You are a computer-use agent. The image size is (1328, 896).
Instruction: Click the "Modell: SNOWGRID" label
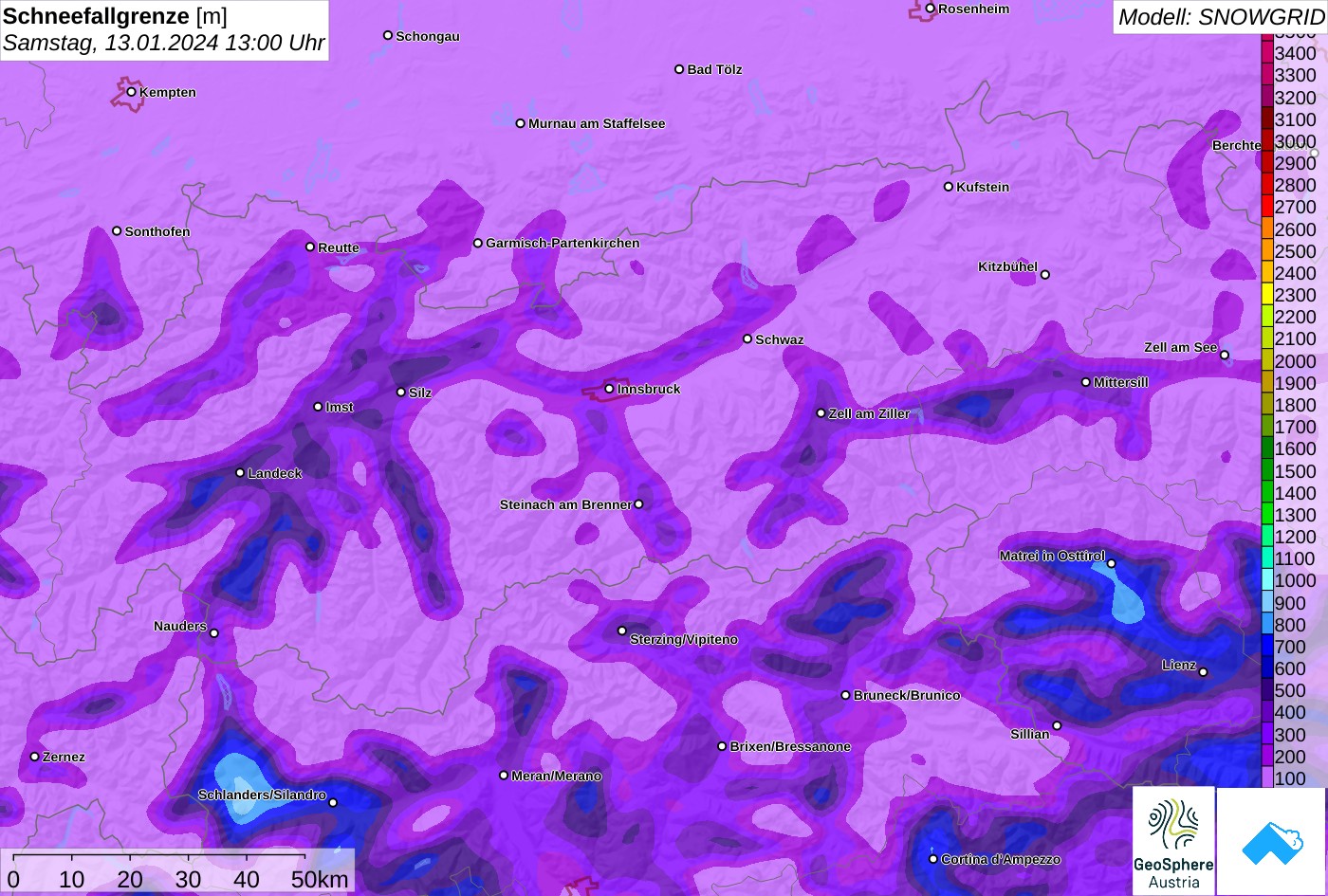point(1220,16)
